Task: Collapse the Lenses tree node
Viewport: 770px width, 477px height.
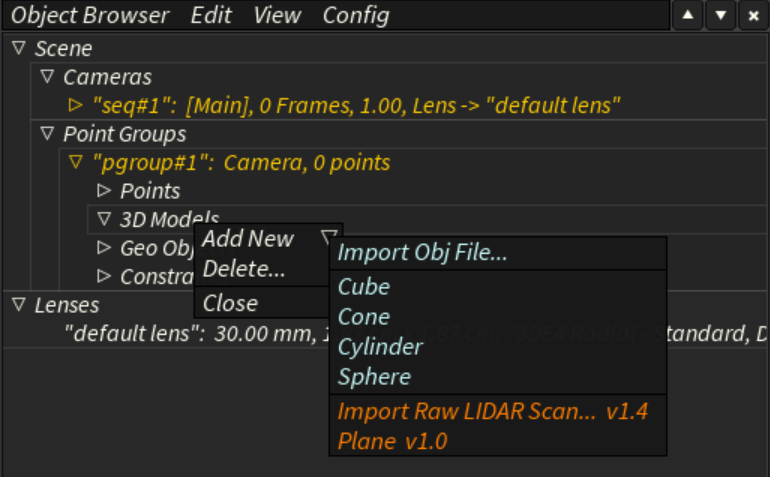Action: [x=19, y=304]
